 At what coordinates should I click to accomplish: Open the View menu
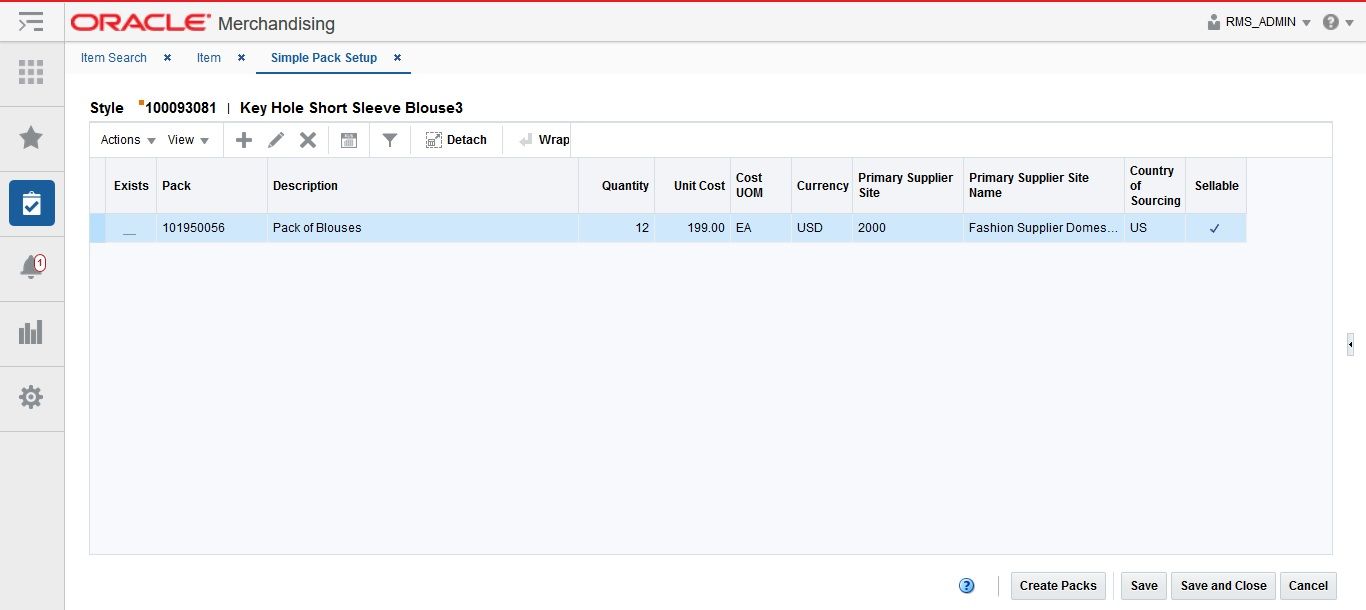pos(182,140)
